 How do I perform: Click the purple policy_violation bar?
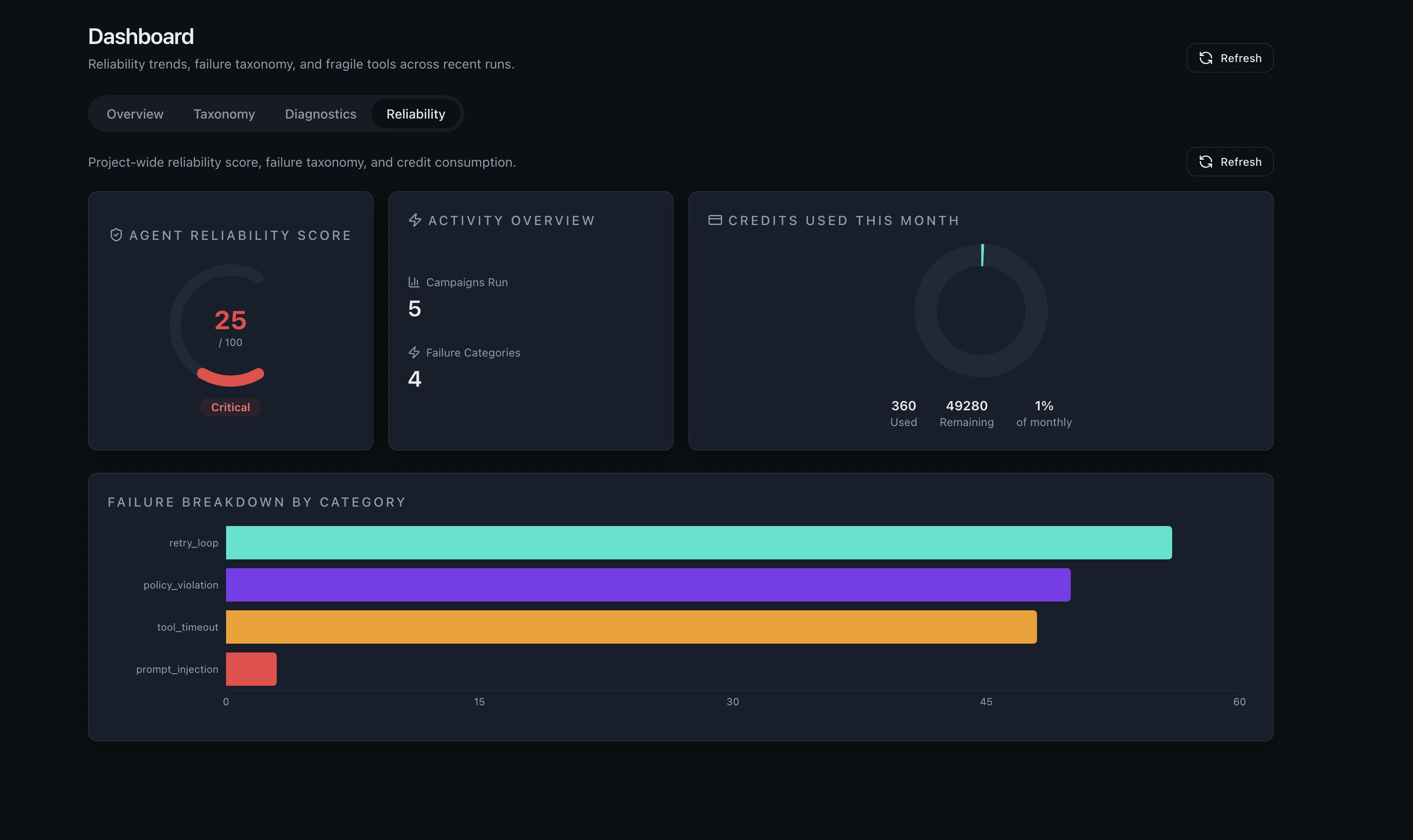pyautogui.click(x=648, y=585)
